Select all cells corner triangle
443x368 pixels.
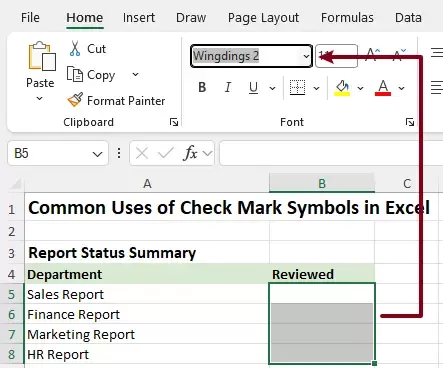(x=15, y=183)
